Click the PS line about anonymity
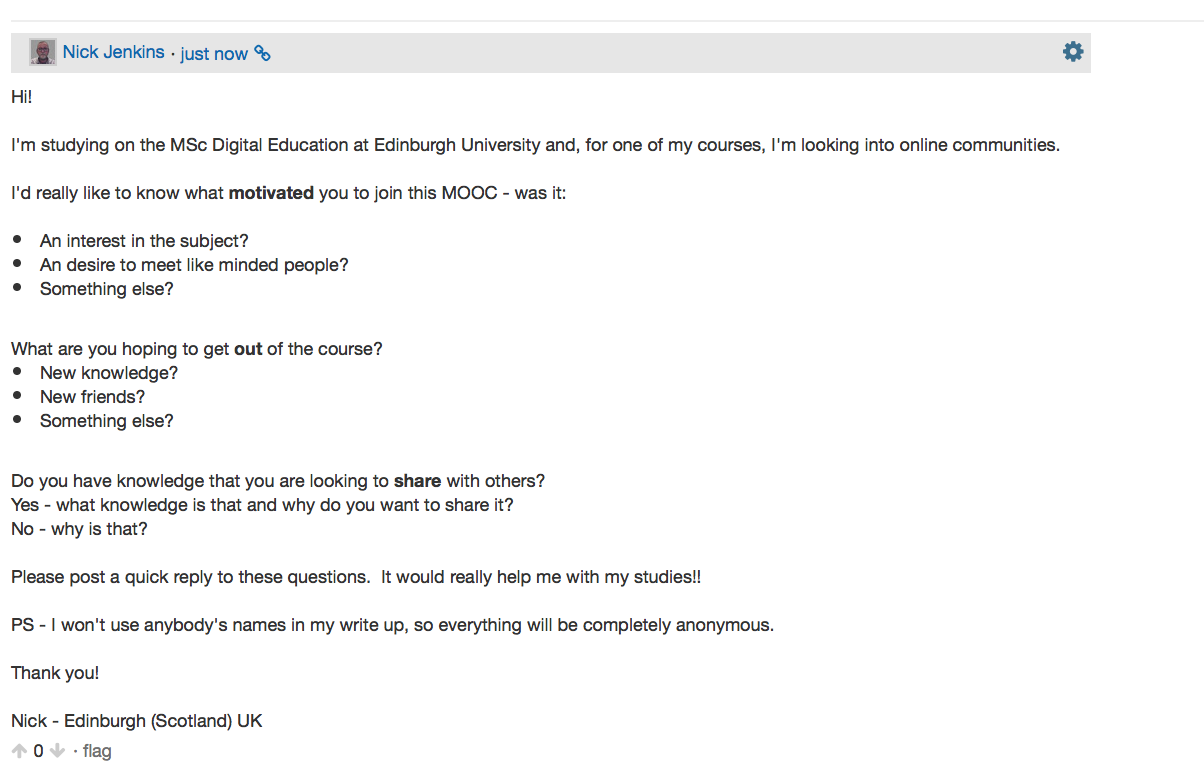 point(392,625)
